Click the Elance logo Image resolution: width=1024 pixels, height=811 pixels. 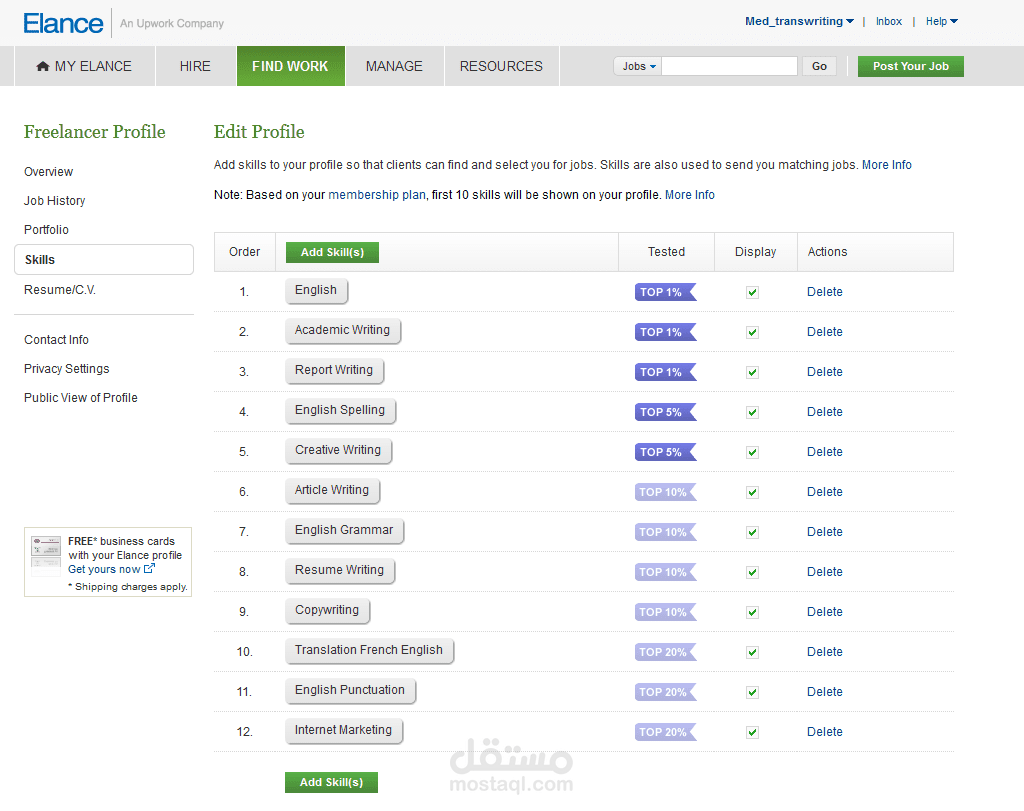tap(63, 24)
